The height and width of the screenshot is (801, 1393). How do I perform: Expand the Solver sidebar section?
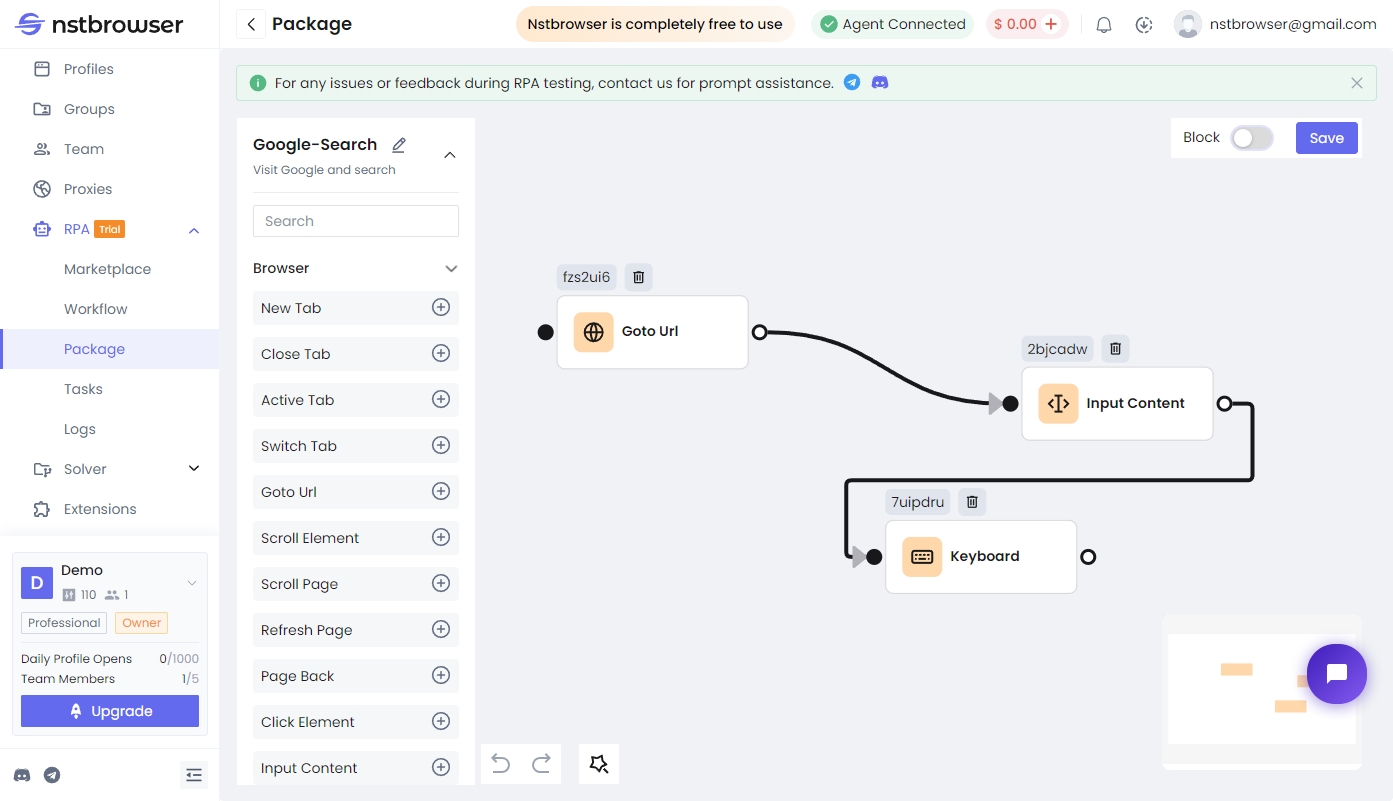coord(194,469)
